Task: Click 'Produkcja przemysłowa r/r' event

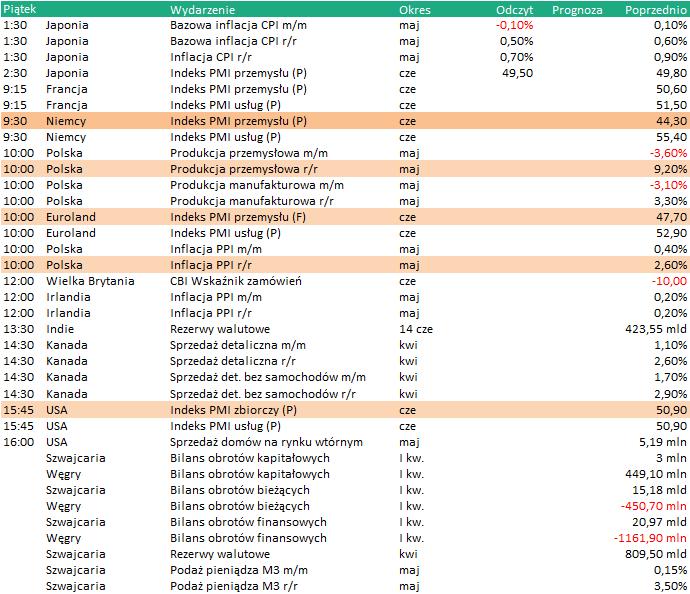Action: [244, 169]
